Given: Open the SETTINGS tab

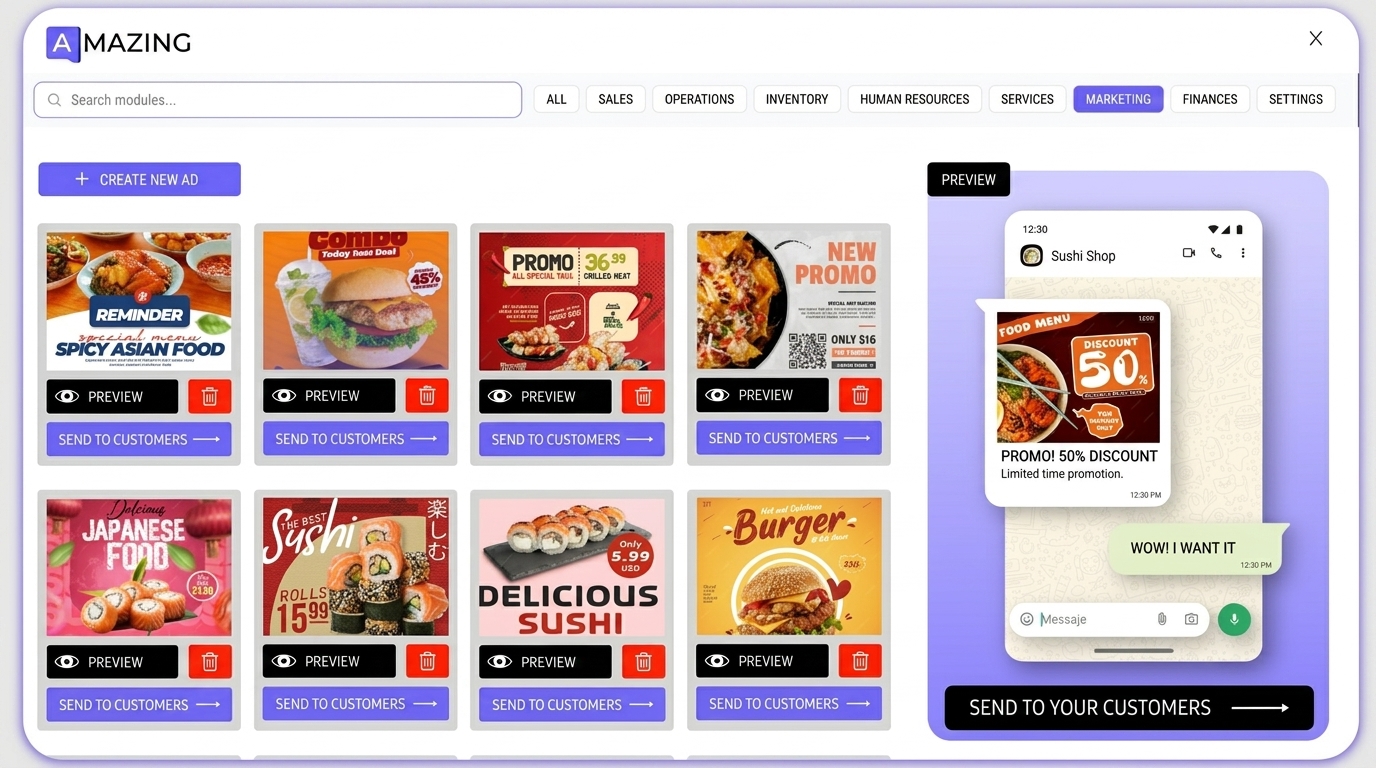Looking at the screenshot, I should [1296, 99].
